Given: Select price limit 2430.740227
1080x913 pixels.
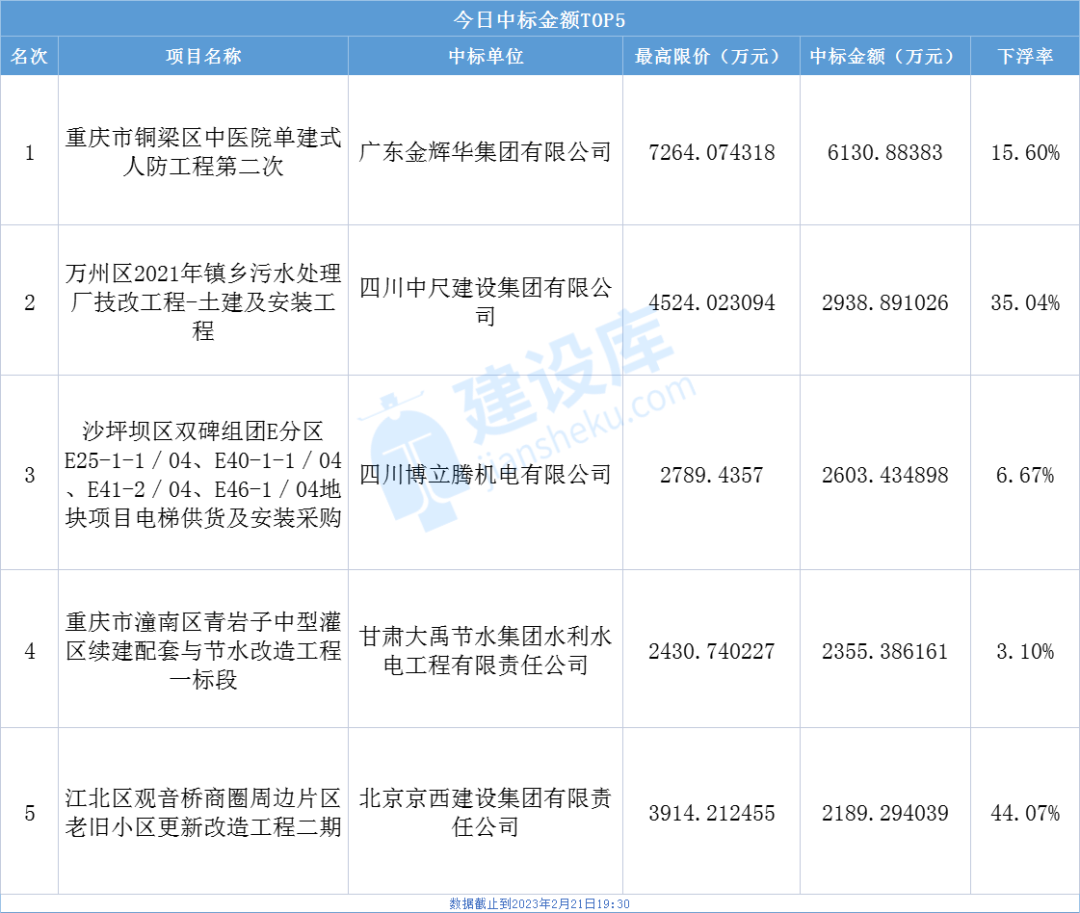Looking at the screenshot, I should click(711, 652).
